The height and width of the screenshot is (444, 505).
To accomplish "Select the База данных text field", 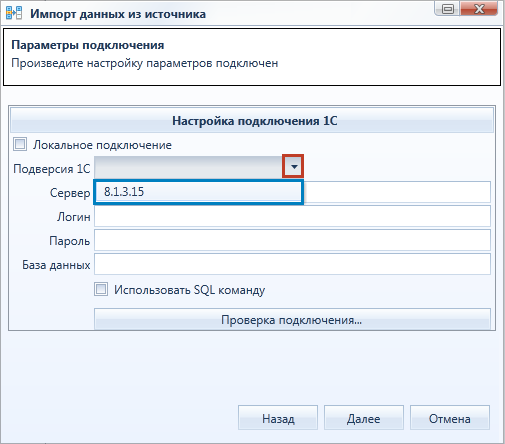I will pyautogui.click(x=292, y=264).
